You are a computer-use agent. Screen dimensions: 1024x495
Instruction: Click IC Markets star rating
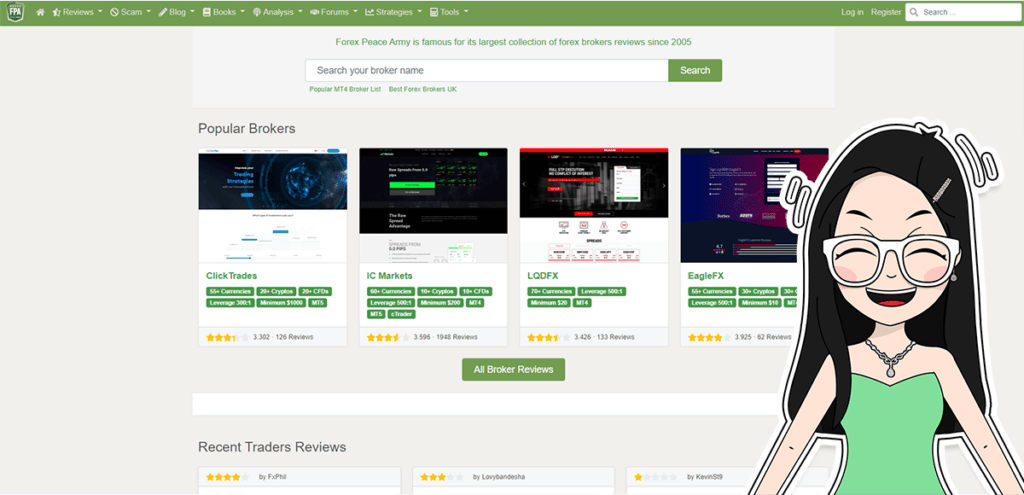(x=388, y=338)
